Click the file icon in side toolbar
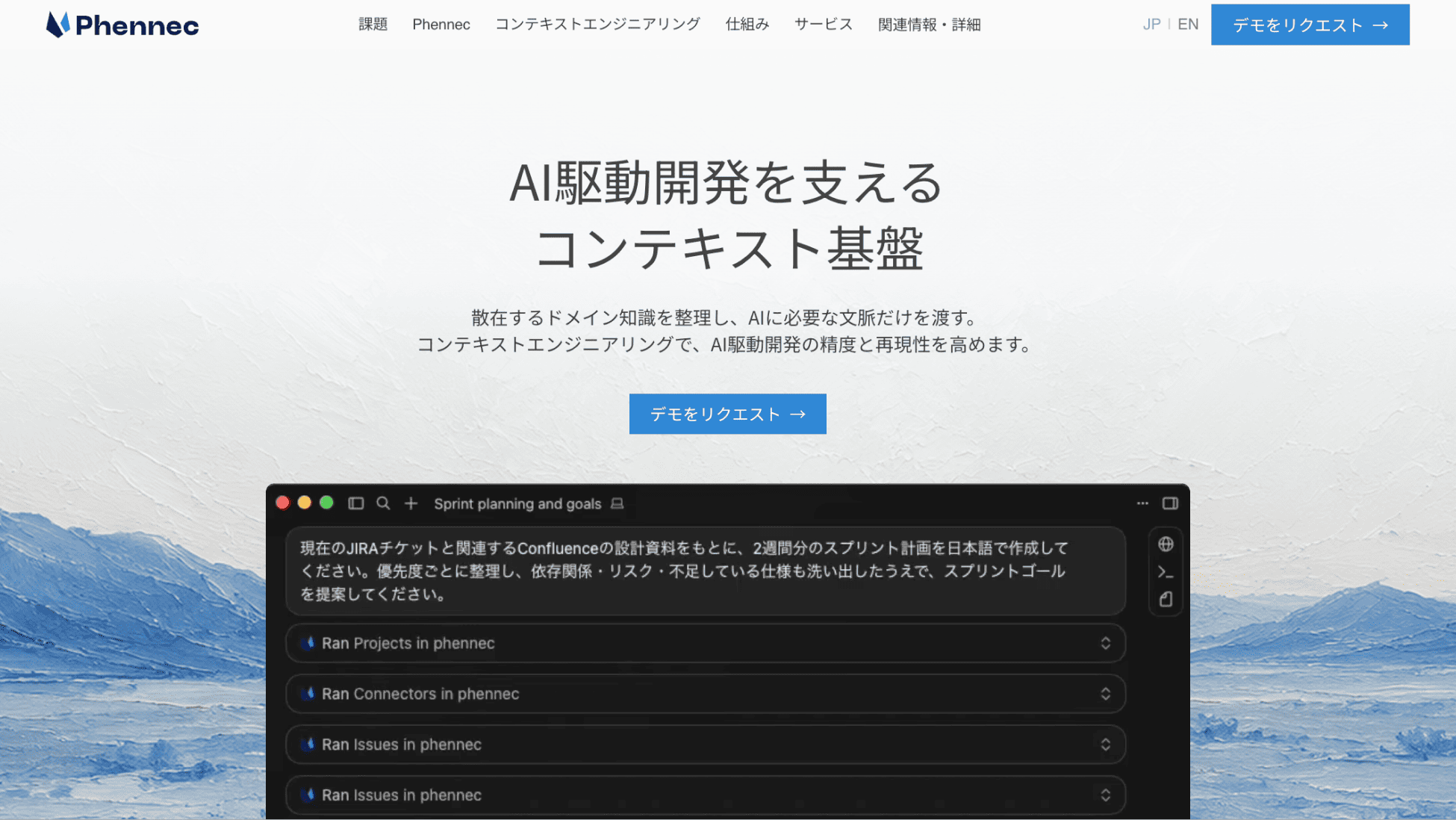 (1166, 600)
